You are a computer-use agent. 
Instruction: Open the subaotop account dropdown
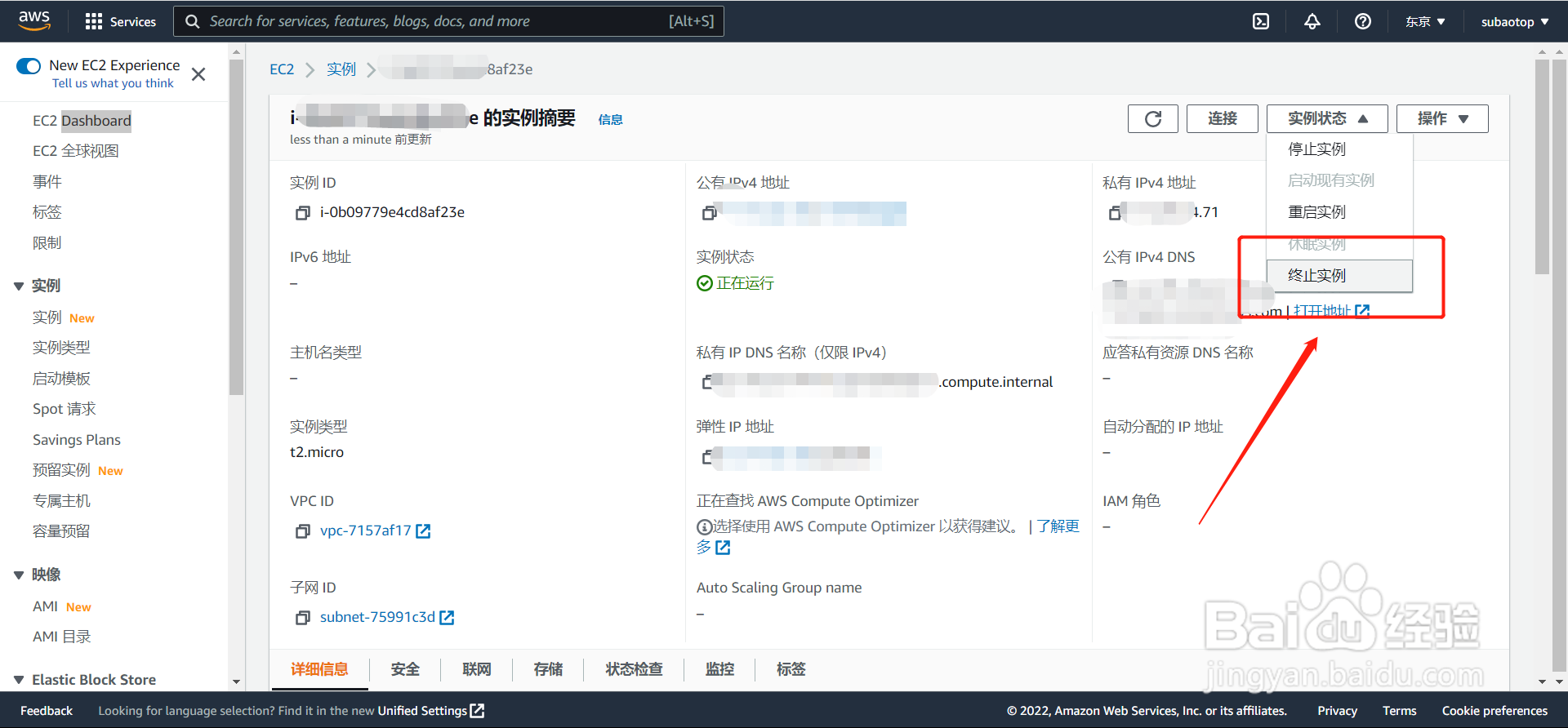coord(1515,21)
